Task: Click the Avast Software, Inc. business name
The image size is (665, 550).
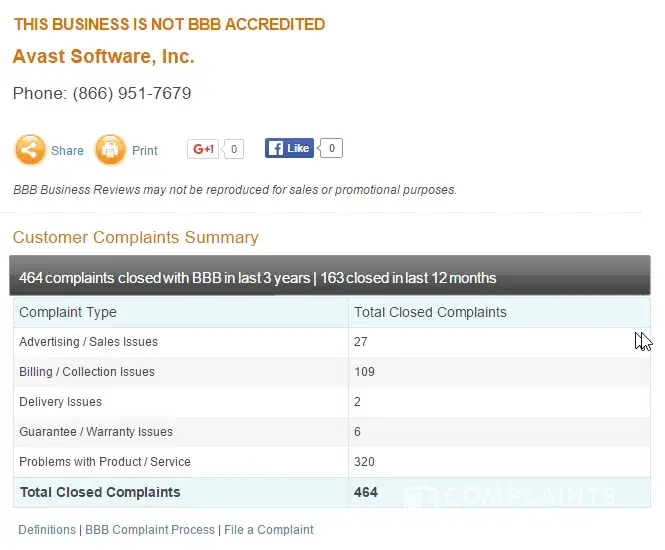Action: click(x=103, y=57)
